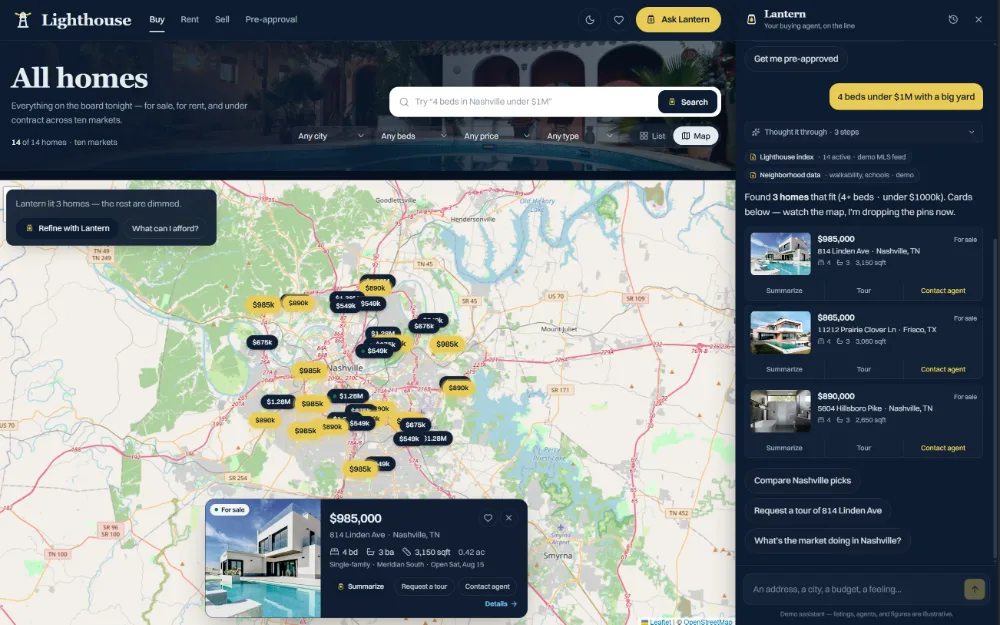This screenshot has width=1000, height=625.
Task: Click Contact agent in map popup
Action: point(487,587)
